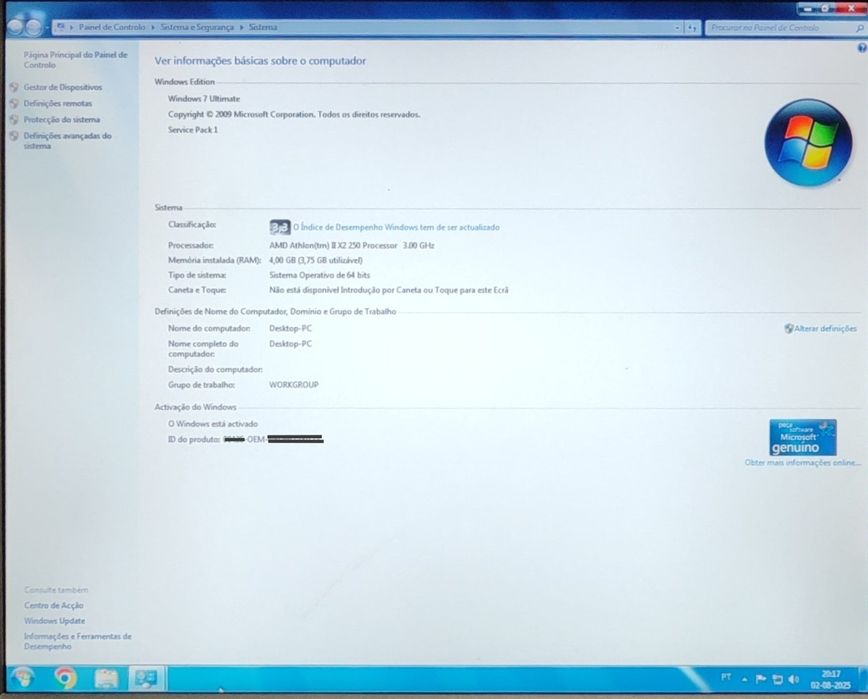Click the taskbar clock showing 20:17
Screen dimensions: 868x699
coord(830,679)
